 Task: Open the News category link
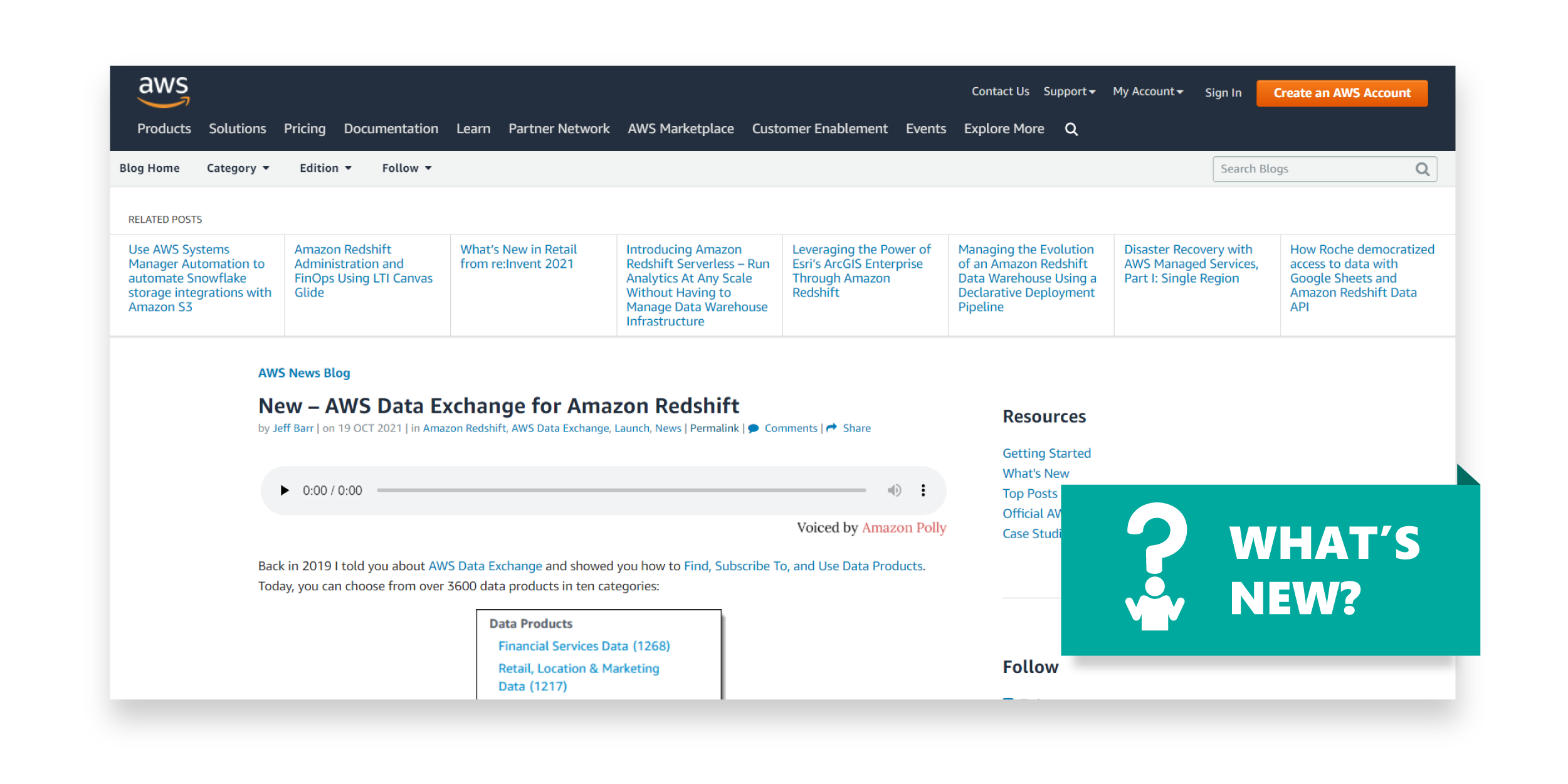click(668, 428)
